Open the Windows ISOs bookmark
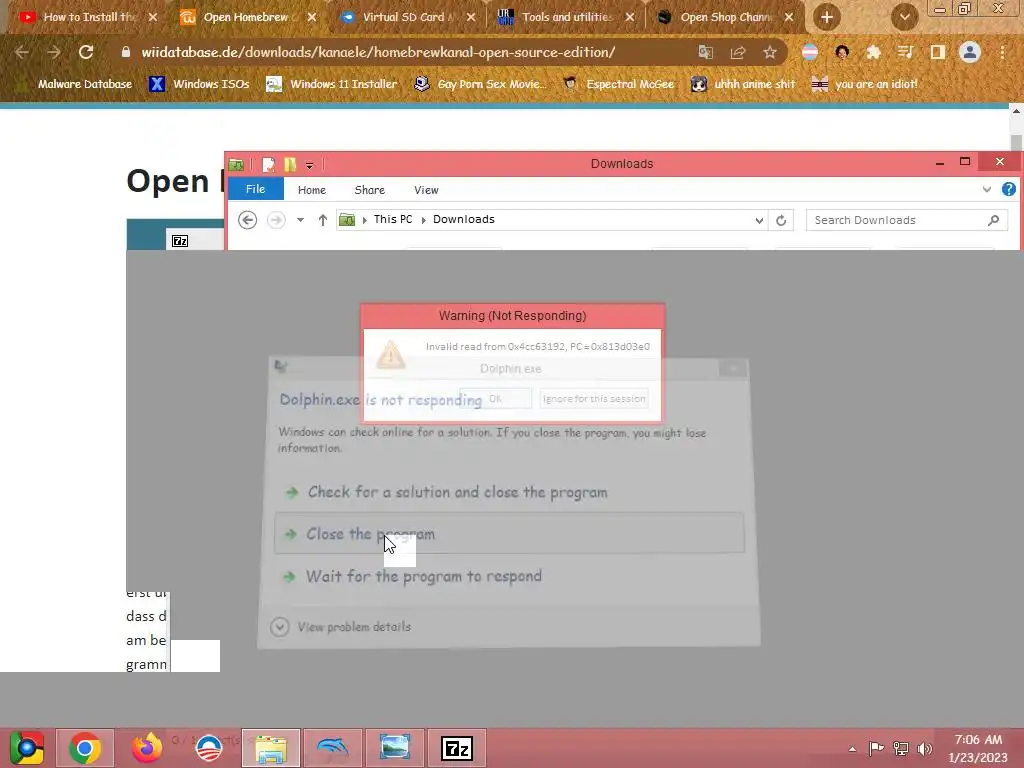Screen dimensions: 1024x768 [x=199, y=84]
